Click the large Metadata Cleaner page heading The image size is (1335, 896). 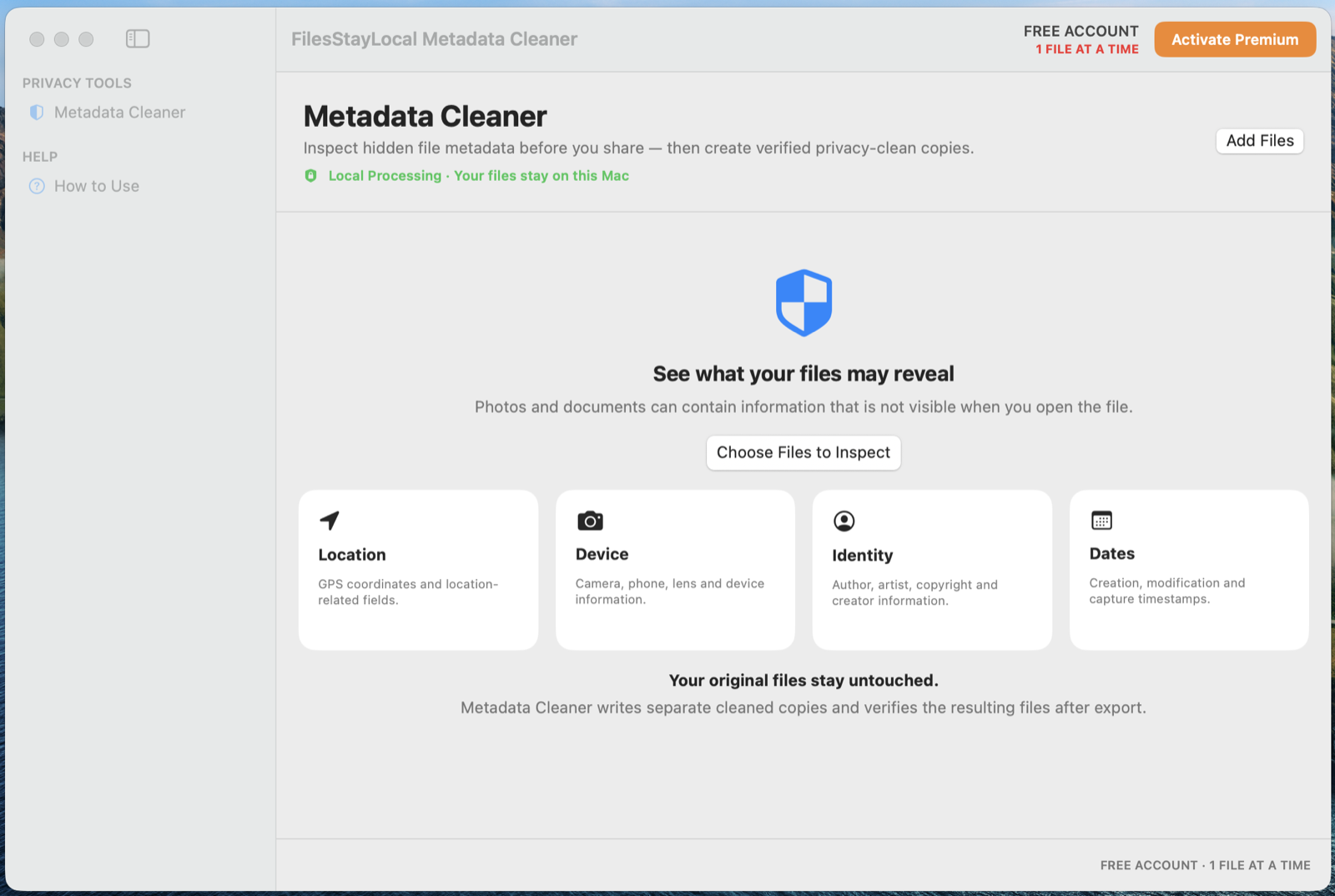[x=425, y=116]
